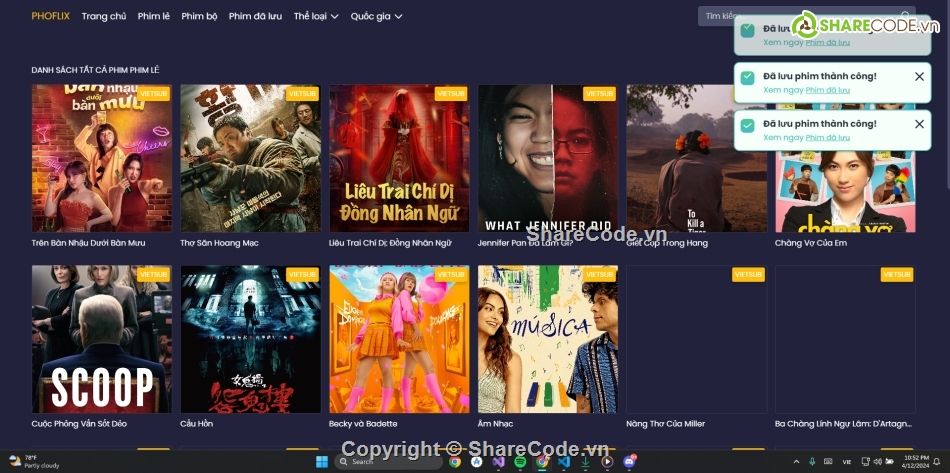Open network settings tray icon
Screen dimensions: 950x473
click(866, 461)
